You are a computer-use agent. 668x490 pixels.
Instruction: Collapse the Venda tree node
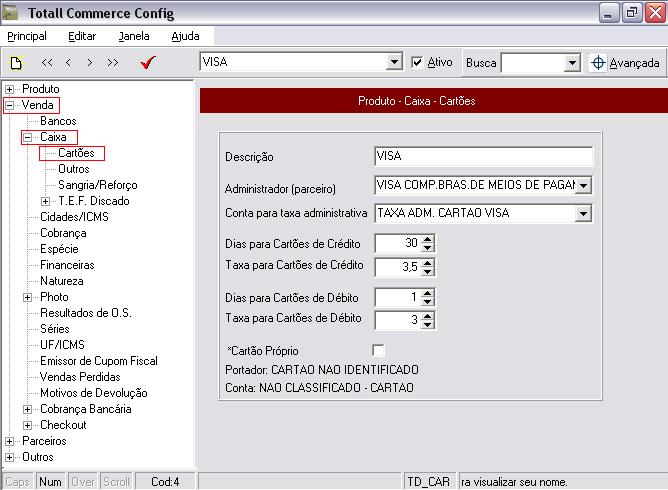click(x=9, y=105)
